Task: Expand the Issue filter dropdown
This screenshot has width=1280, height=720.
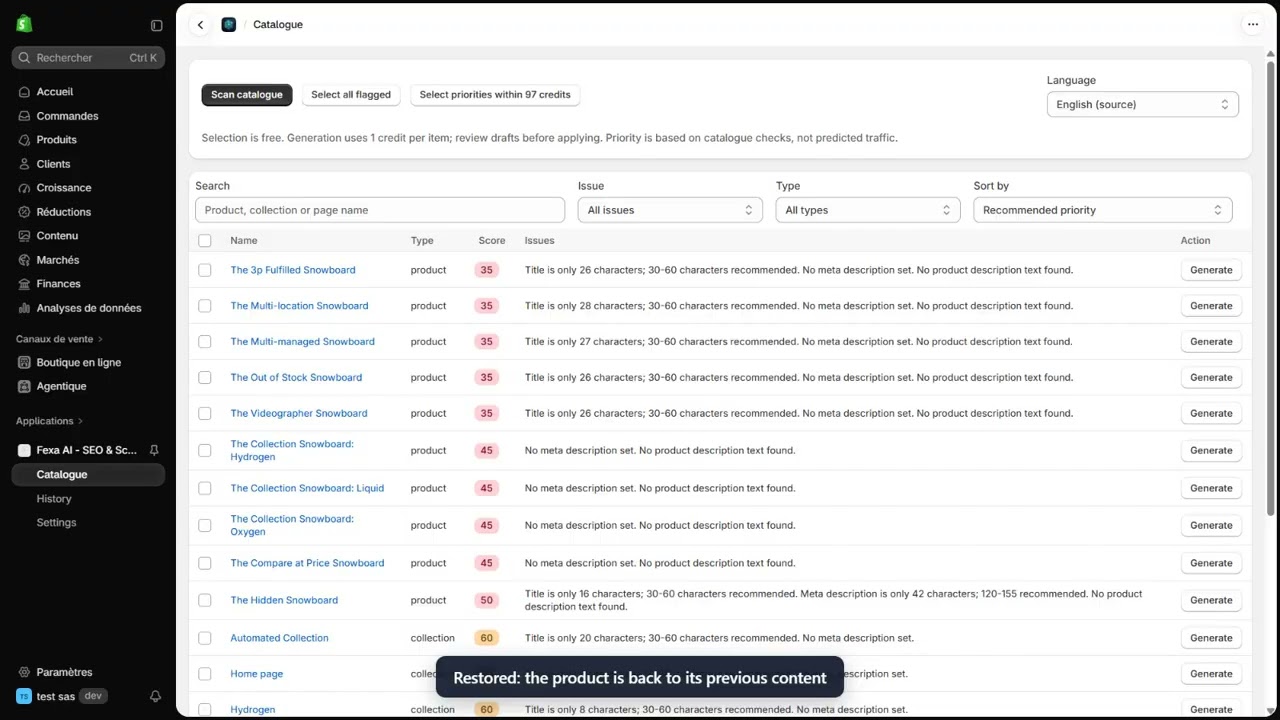Action: pyautogui.click(x=670, y=210)
